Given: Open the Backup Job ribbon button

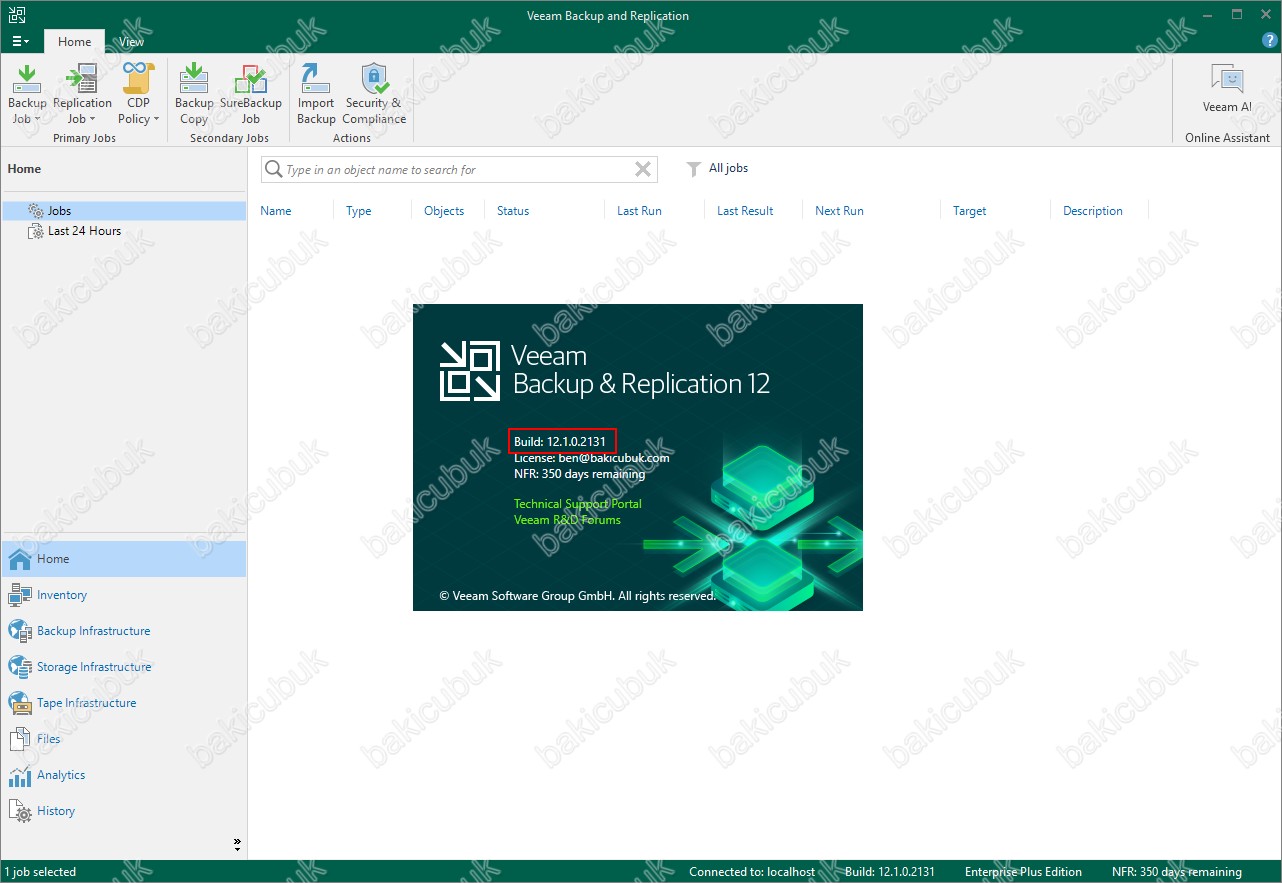Looking at the screenshot, I should (27, 94).
